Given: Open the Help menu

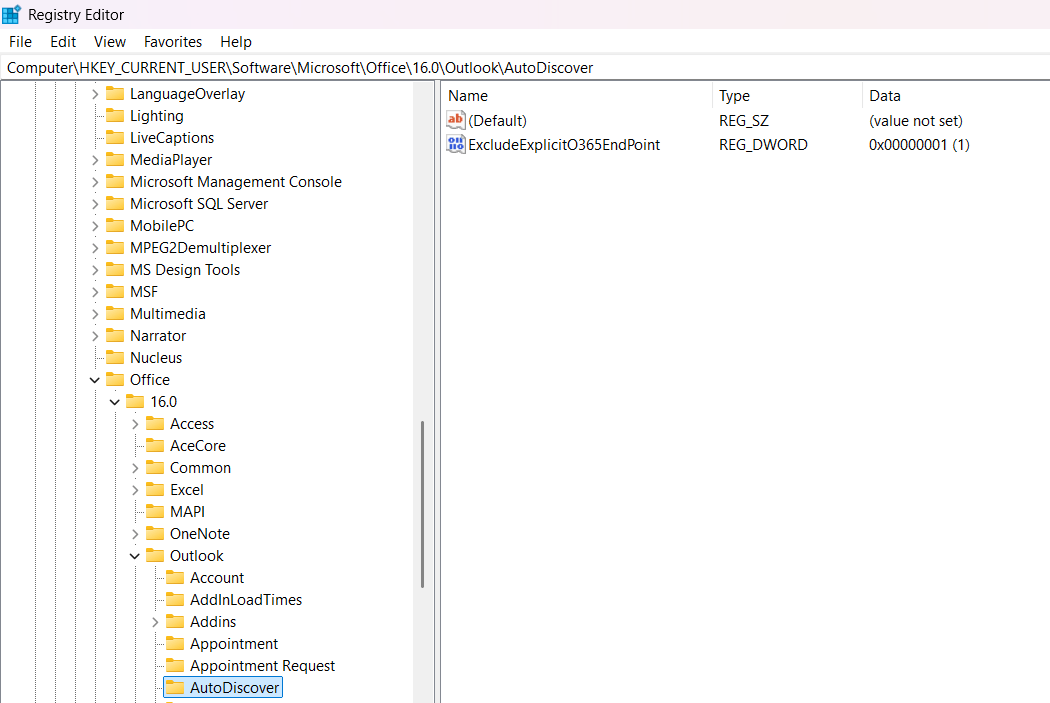Looking at the screenshot, I should (236, 42).
